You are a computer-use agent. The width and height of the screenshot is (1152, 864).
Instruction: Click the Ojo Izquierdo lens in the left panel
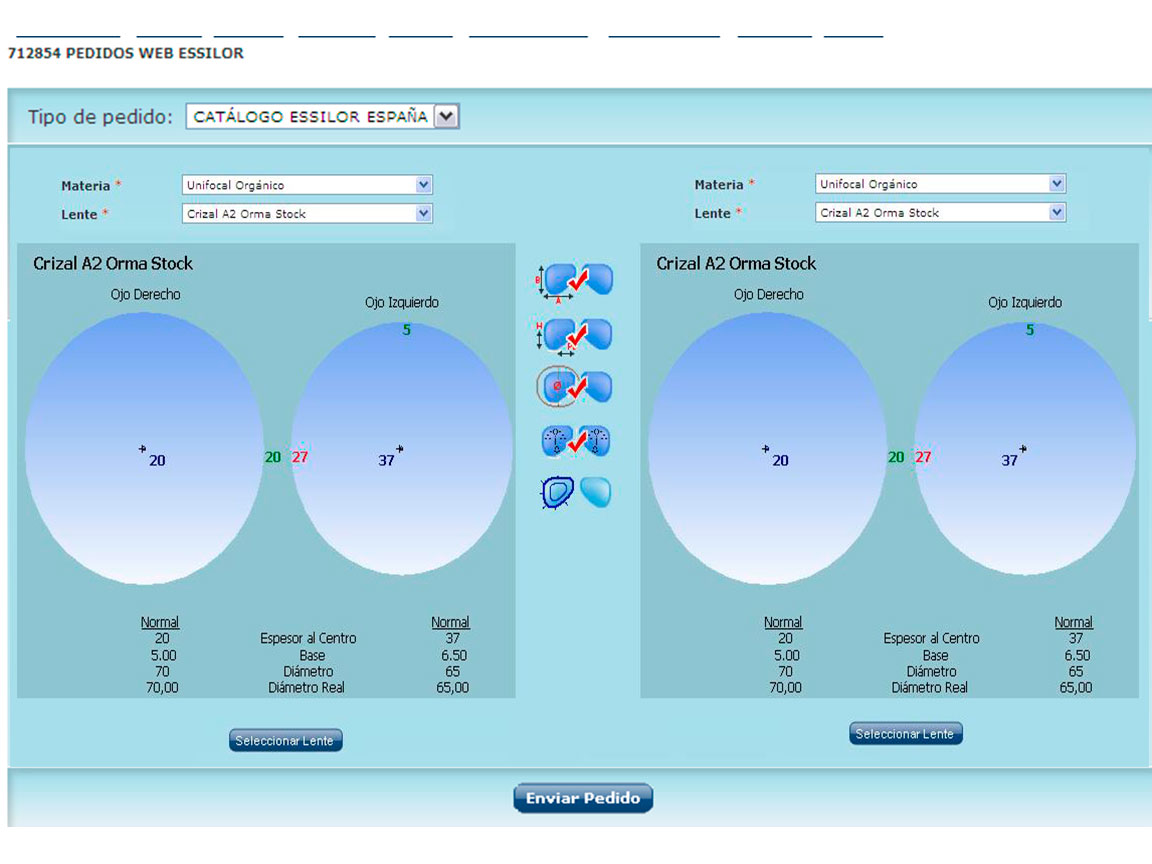click(401, 449)
